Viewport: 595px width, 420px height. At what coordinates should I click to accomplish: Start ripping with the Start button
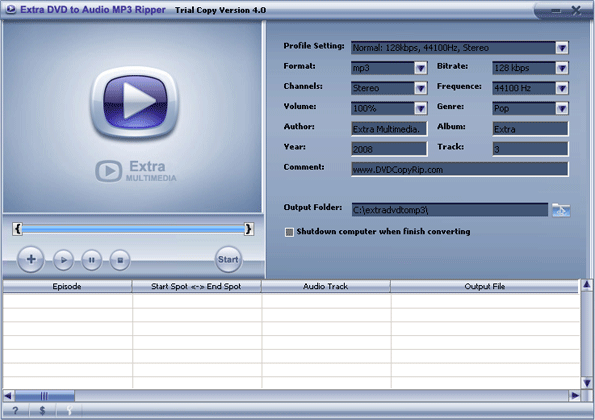coord(228,260)
